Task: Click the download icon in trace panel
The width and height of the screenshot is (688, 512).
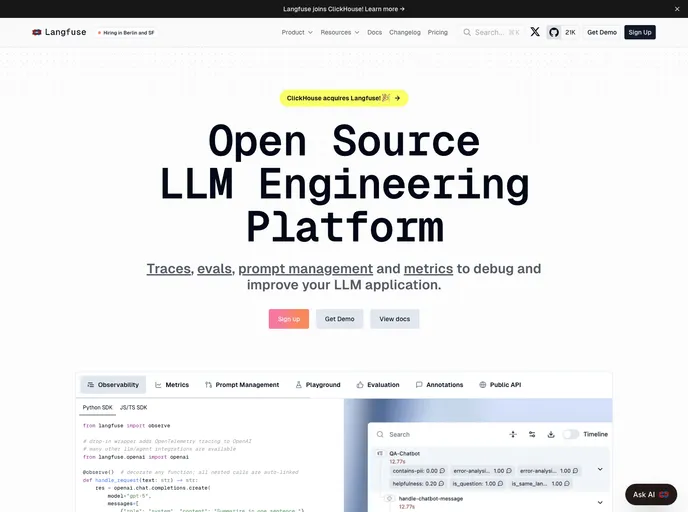Action: point(551,434)
